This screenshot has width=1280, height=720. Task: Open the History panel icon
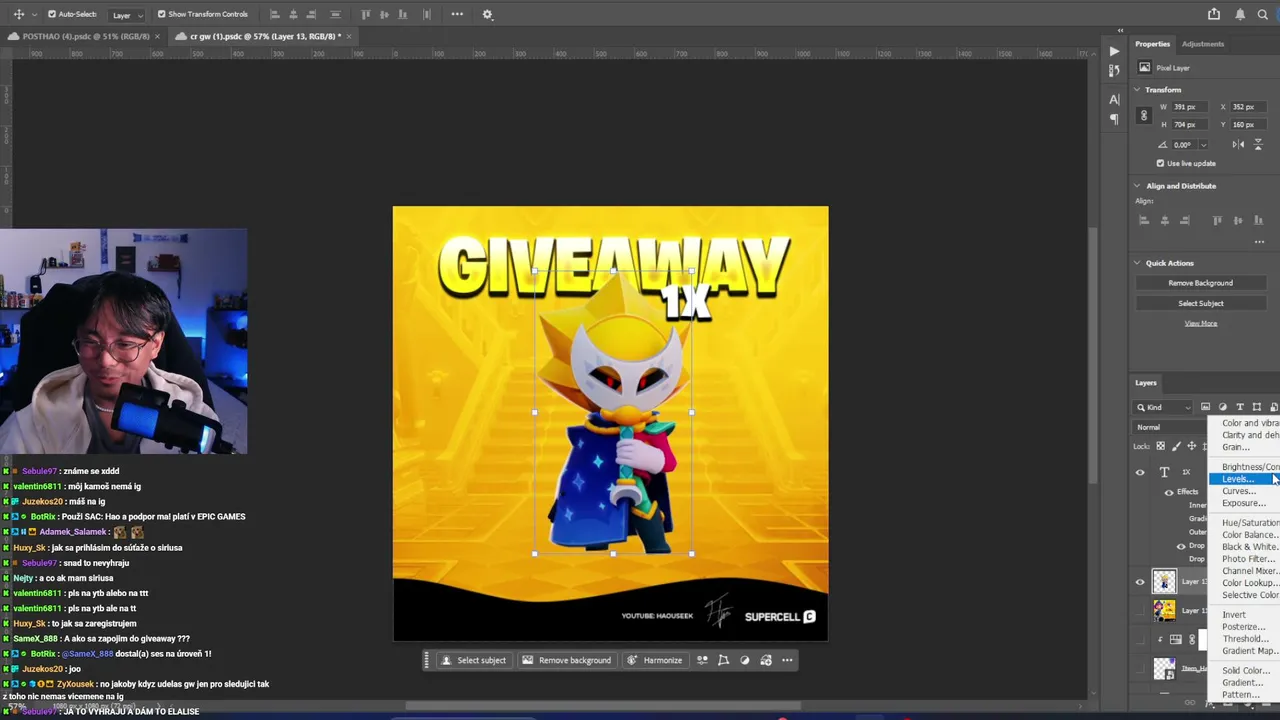pyautogui.click(x=1114, y=70)
